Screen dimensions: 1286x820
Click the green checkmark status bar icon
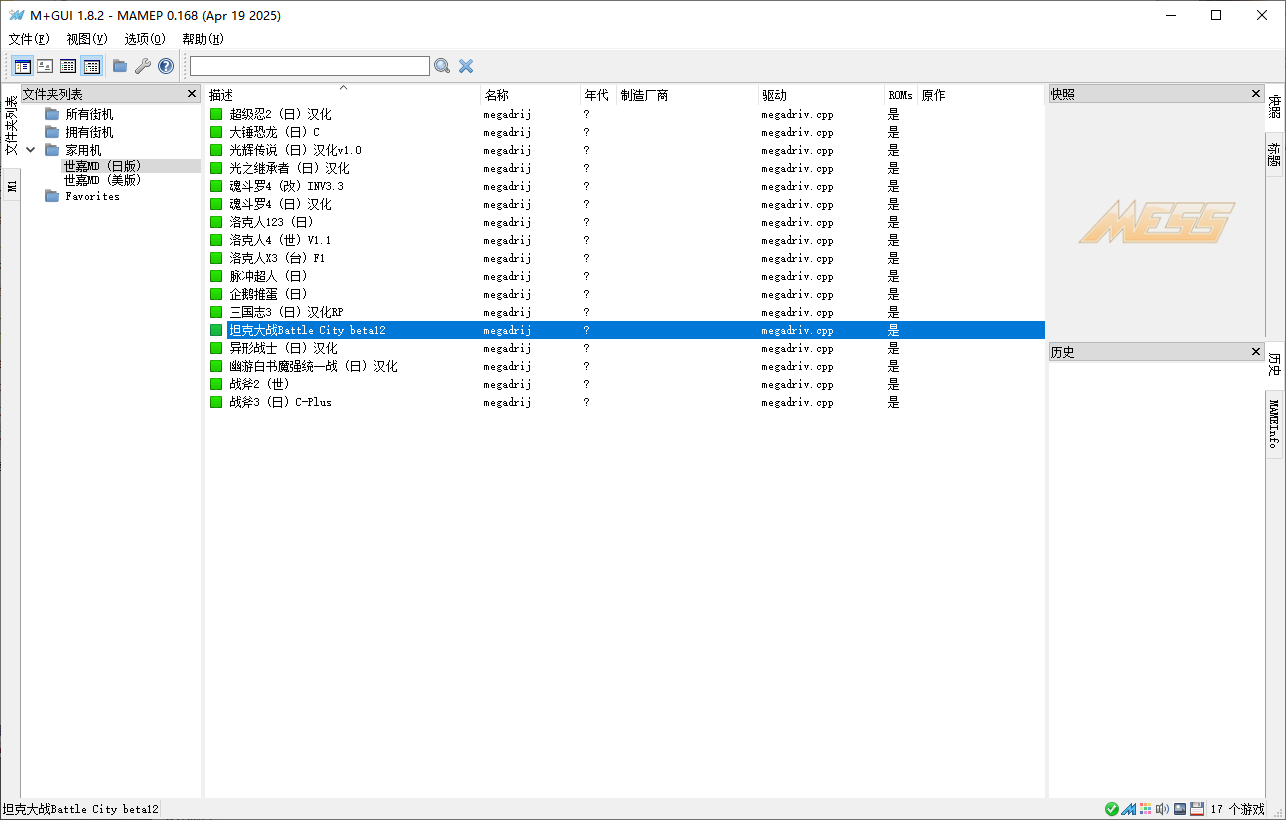tap(1112, 809)
